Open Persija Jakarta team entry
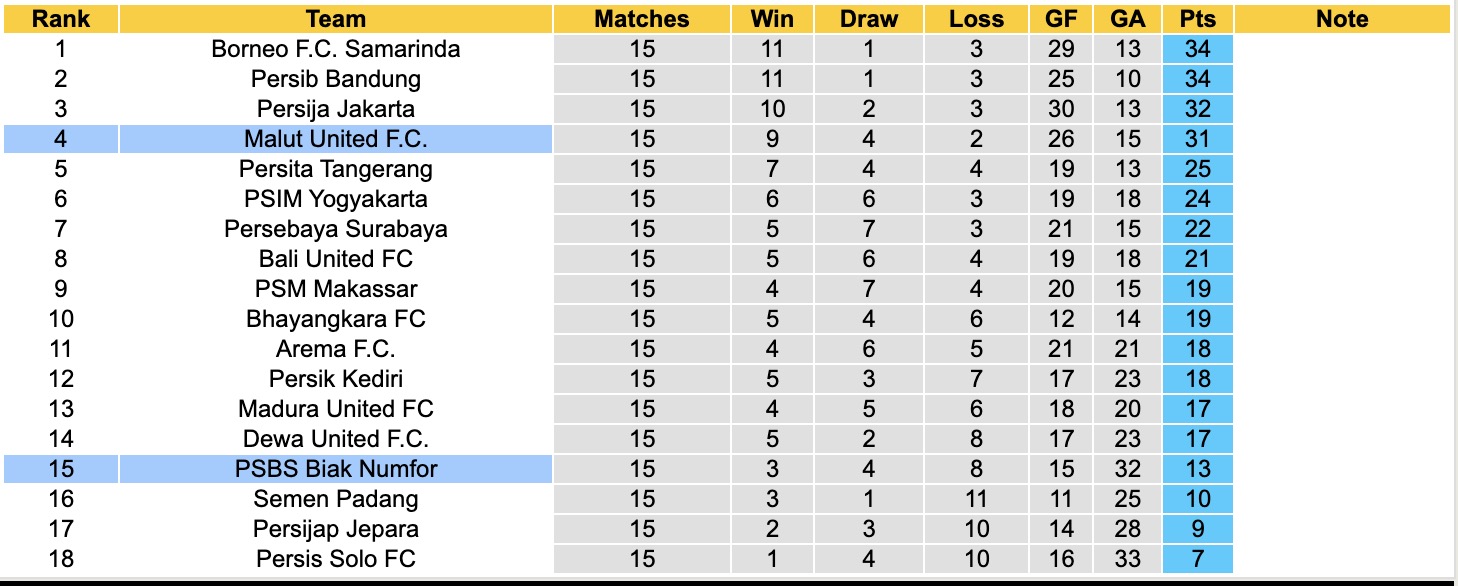 (336, 109)
